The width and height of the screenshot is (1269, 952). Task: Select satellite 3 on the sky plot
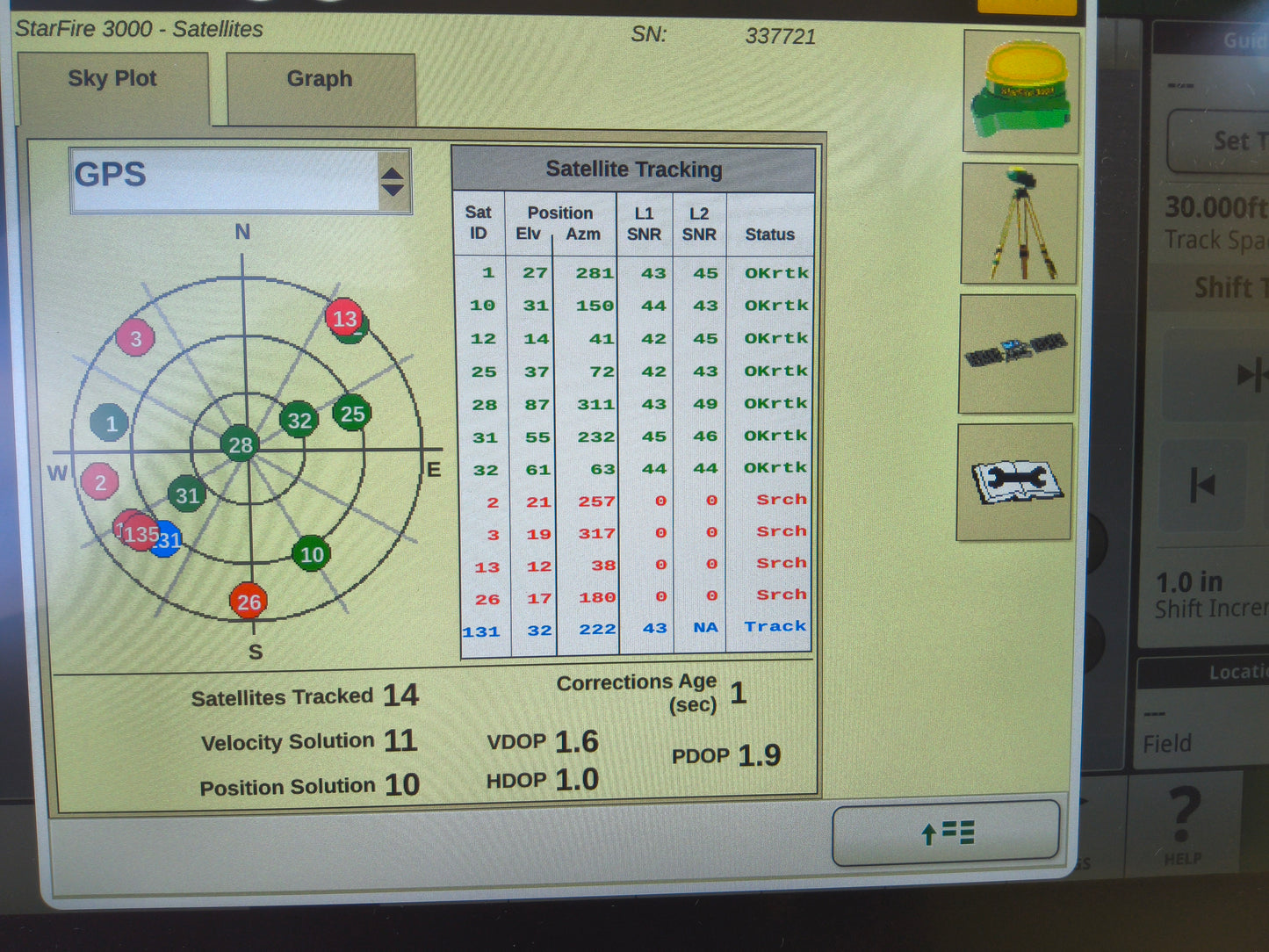coord(135,338)
